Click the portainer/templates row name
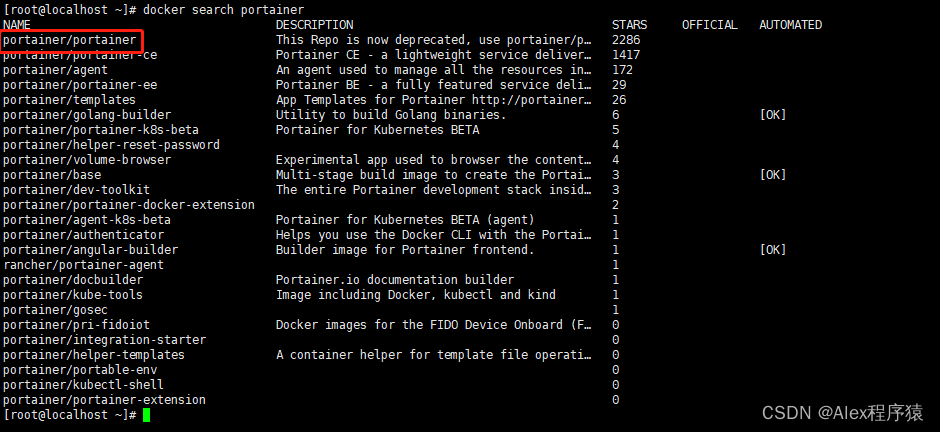Screen dimensions: 940x432 70,100
